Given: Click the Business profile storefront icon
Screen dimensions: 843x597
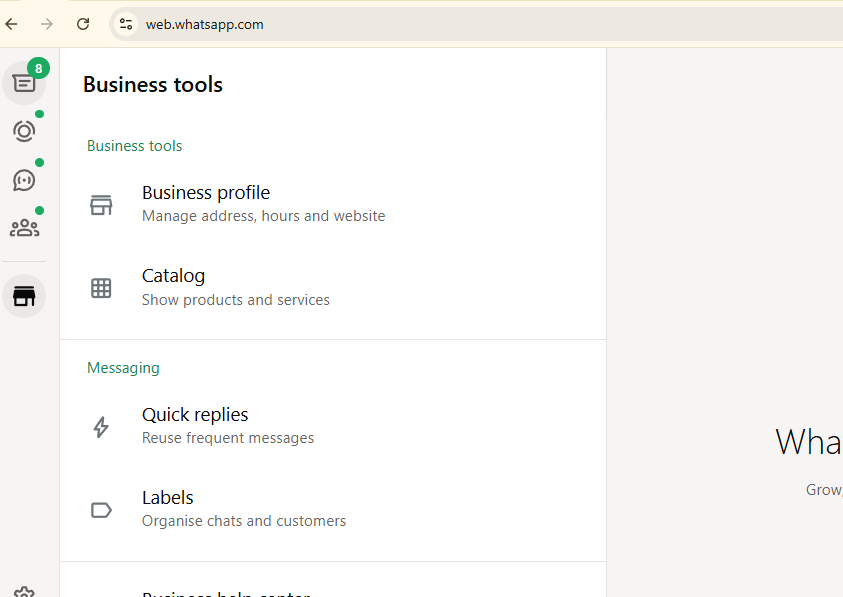Looking at the screenshot, I should 101,205.
